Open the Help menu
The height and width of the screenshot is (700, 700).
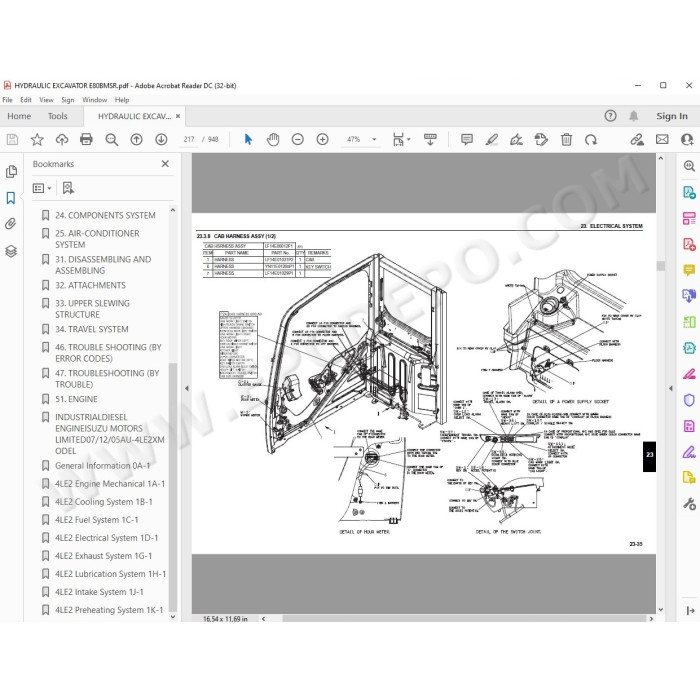tap(122, 100)
